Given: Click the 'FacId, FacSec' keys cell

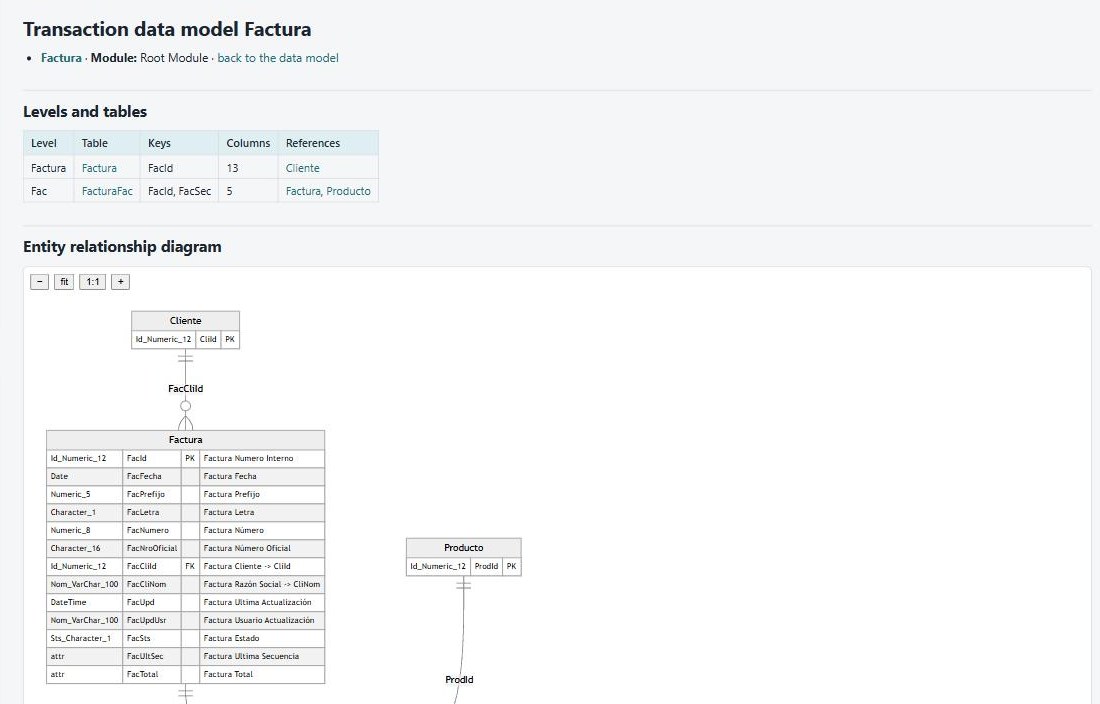Looking at the screenshot, I should tap(179, 191).
